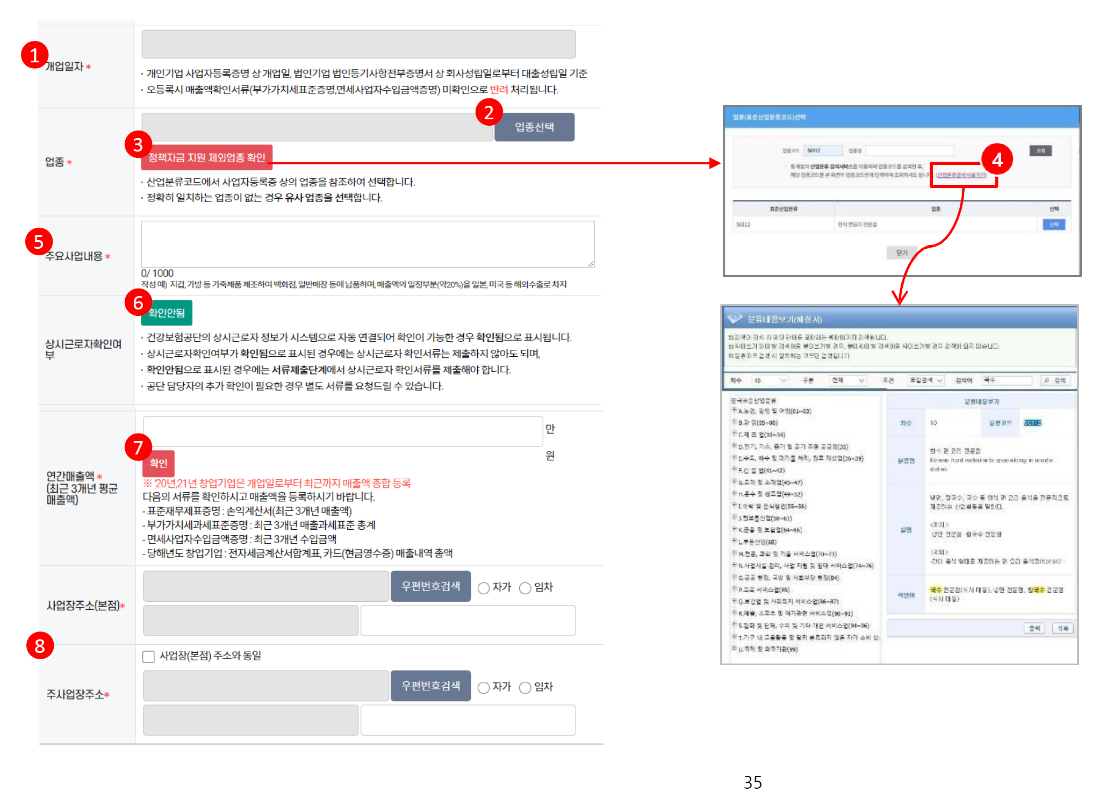Select the 자가 radio for 사업장주소(본점)
The height and width of the screenshot is (800, 1099).
pos(482,586)
